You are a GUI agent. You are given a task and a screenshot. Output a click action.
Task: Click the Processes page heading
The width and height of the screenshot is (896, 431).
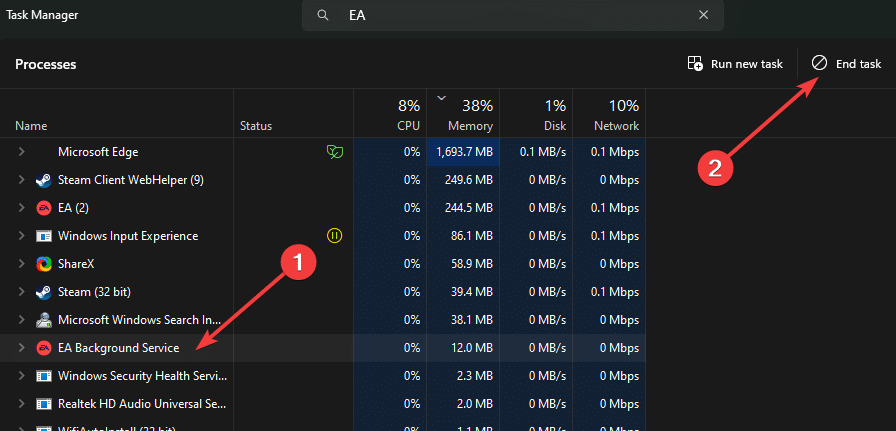tap(46, 64)
